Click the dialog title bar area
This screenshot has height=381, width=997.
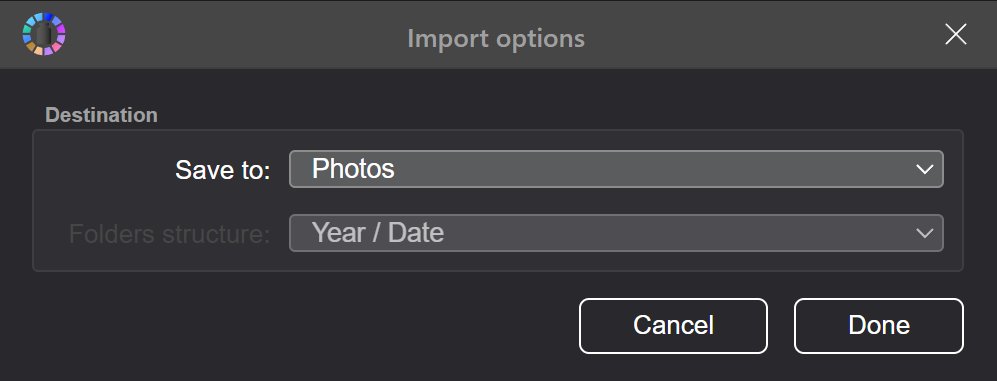point(498,34)
